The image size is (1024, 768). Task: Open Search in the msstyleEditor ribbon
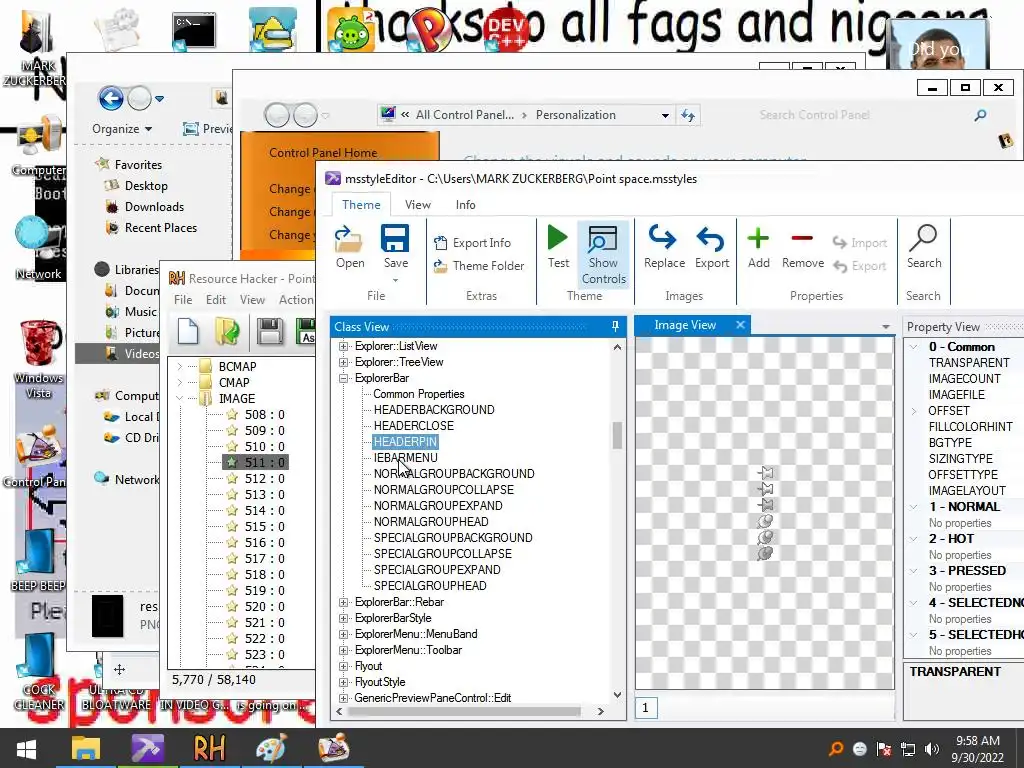(x=923, y=247)
